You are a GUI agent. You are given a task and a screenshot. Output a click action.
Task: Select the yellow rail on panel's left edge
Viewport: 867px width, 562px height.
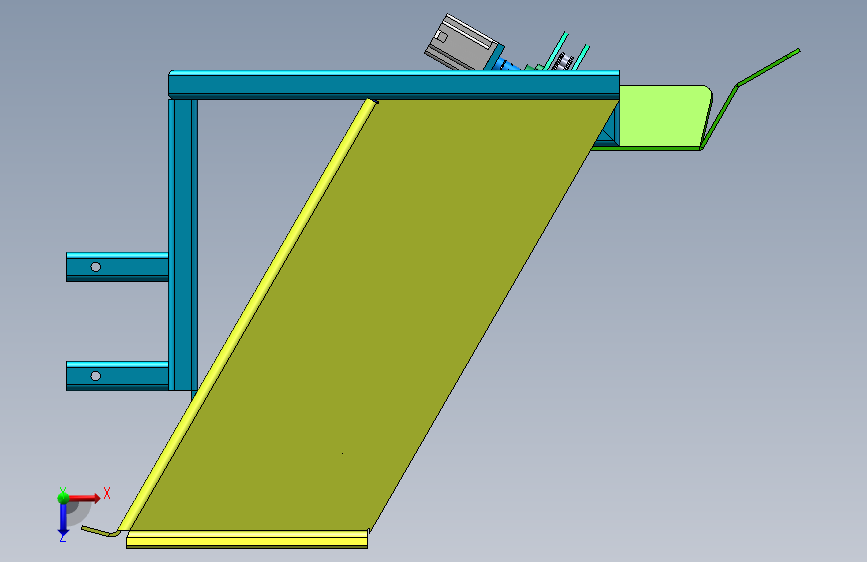coord(248,315)
